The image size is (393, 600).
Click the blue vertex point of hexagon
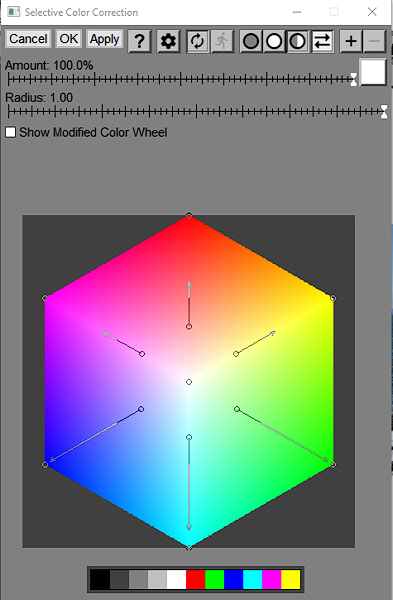click(45, 465)
